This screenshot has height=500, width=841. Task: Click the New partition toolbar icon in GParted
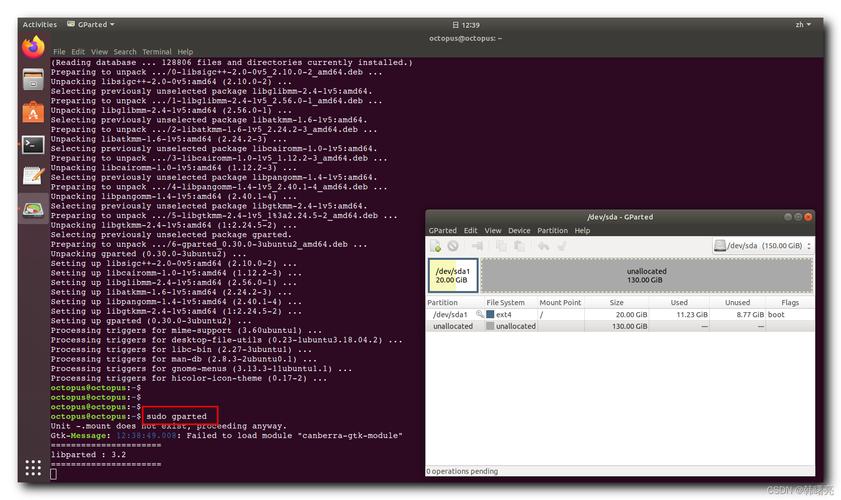pyautogui.click(x=436, y=245)
